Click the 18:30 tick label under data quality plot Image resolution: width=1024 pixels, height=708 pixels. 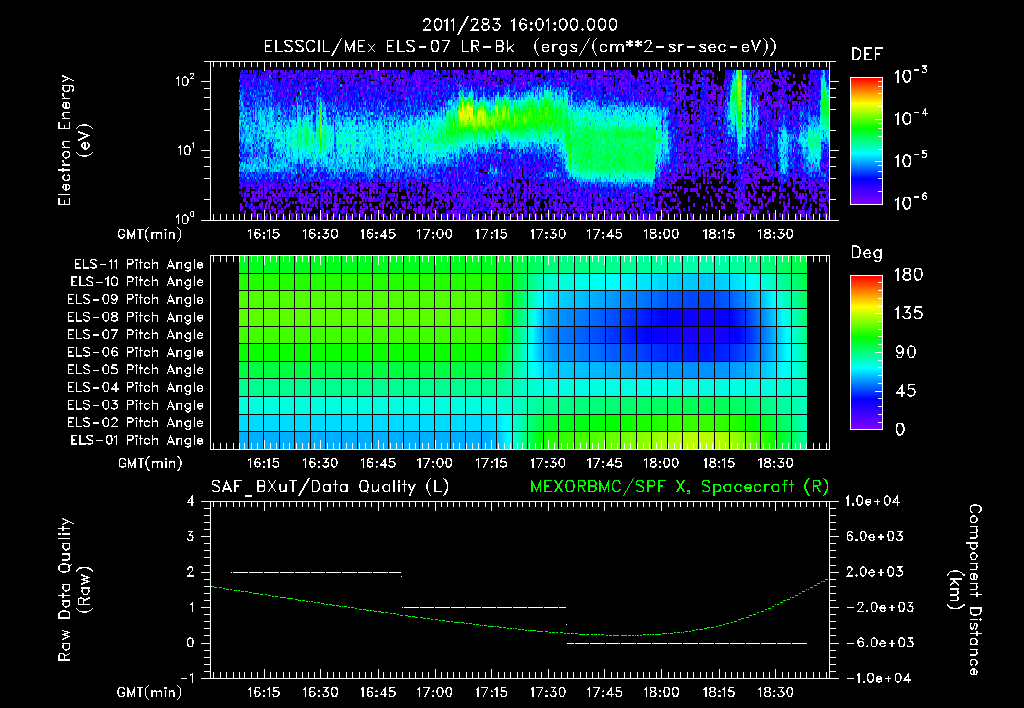pyautogui.click(x=775, y=692)
